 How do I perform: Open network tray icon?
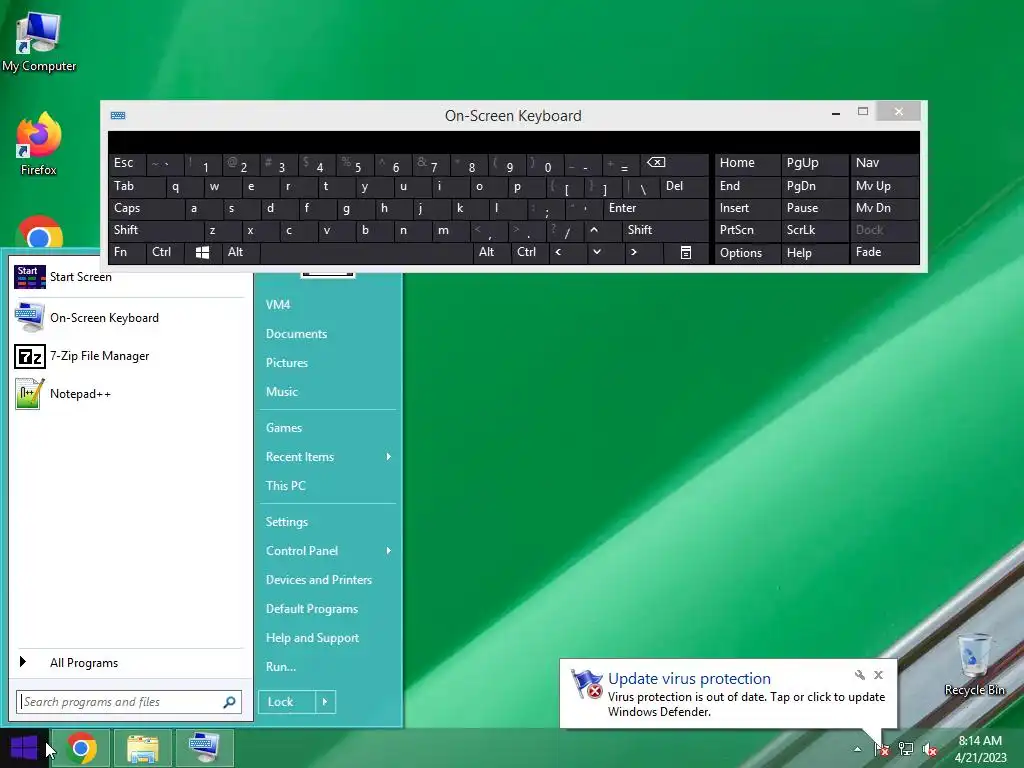(x=906, y=749)
